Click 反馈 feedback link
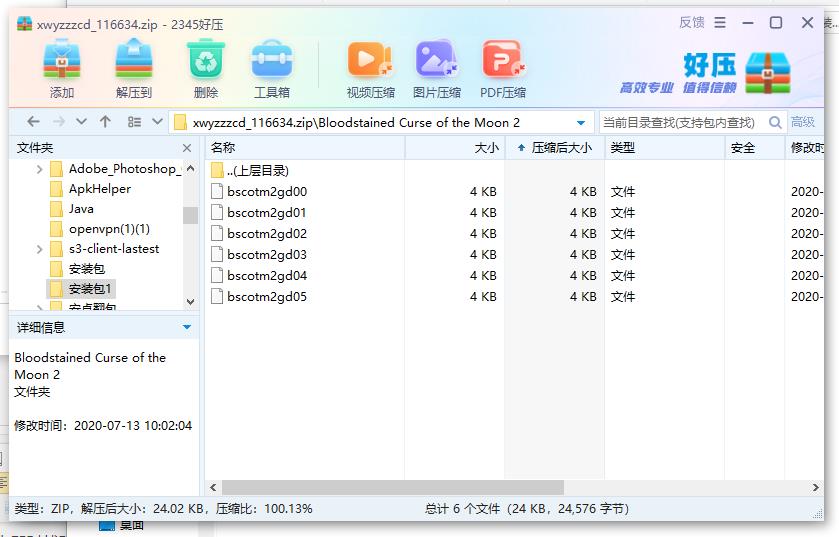Image resolution: width=839 pixels, height=537 pixels. tap(691, 22)
